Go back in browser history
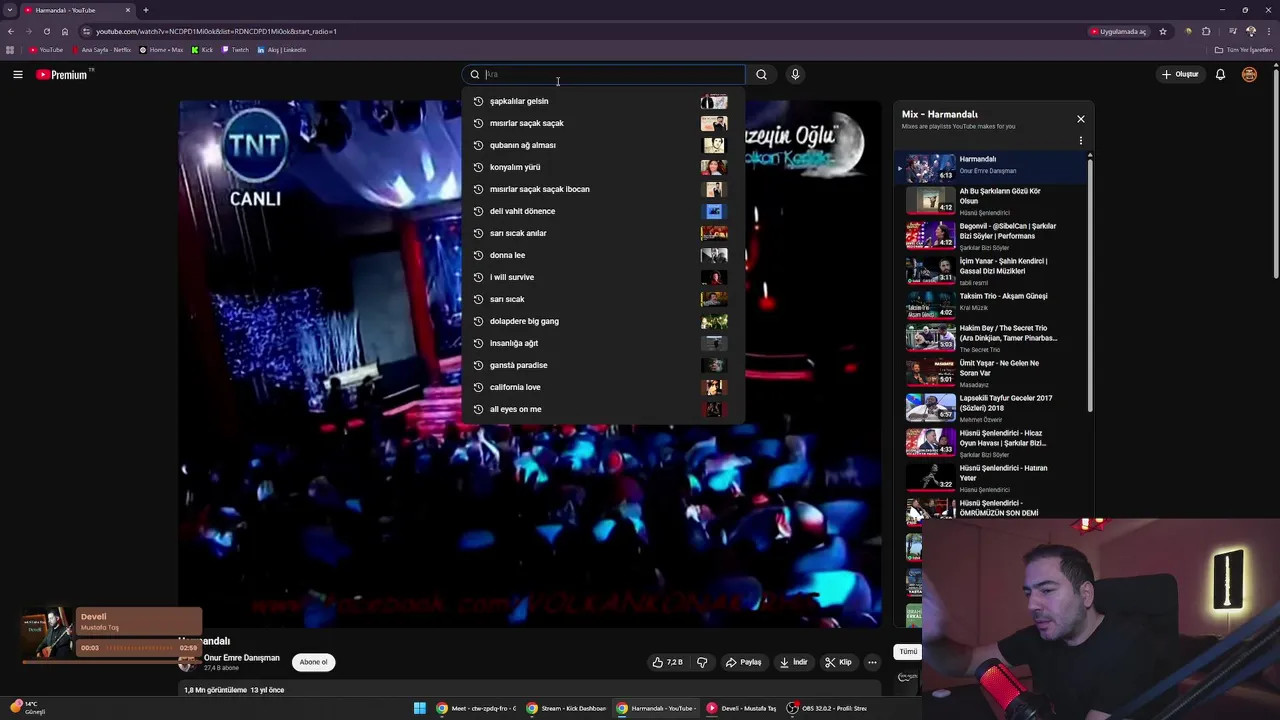This screenshot has width=1280, height=720. click(x=11, y=31)
